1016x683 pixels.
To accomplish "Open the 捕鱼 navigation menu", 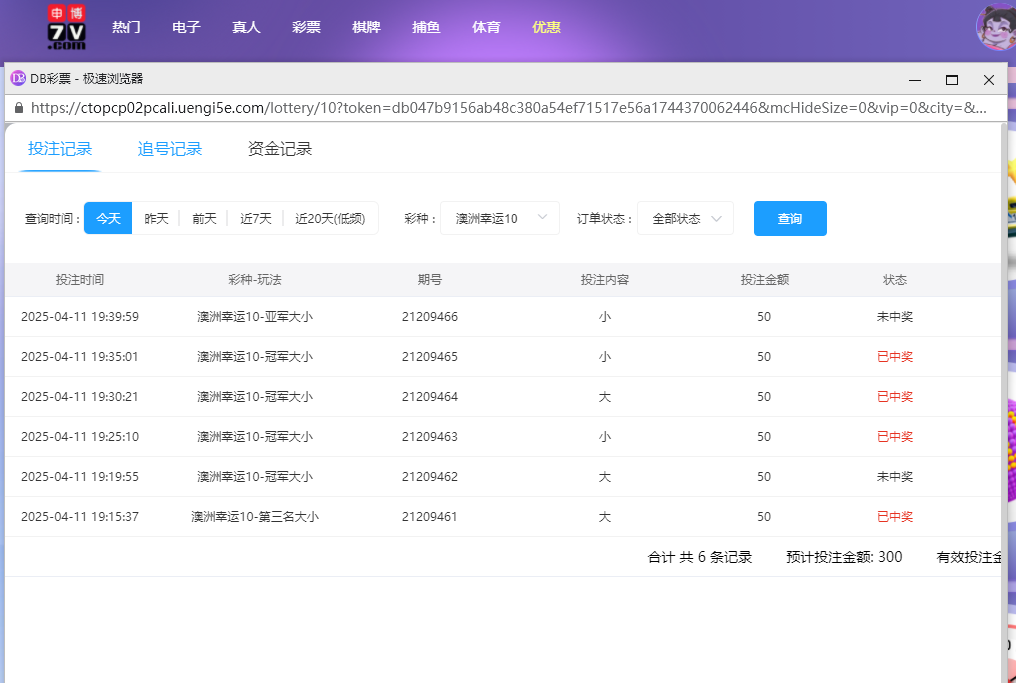I will tap(426, 27).
